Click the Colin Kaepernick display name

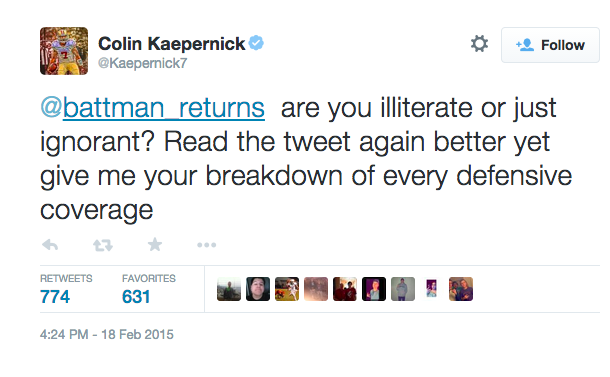click(x=172, y=44)
